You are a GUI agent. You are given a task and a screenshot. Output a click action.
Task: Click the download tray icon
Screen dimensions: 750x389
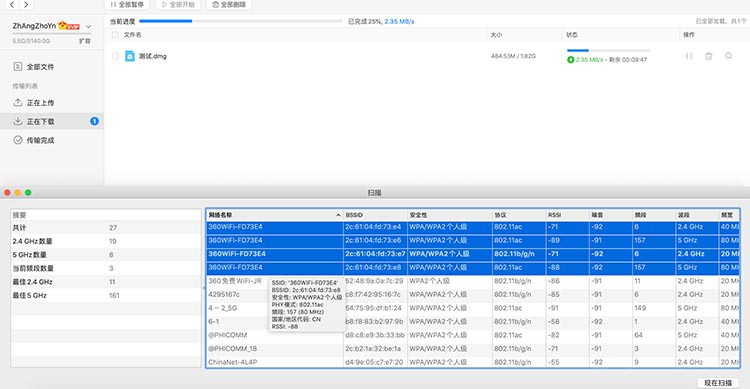pos(18,121)
